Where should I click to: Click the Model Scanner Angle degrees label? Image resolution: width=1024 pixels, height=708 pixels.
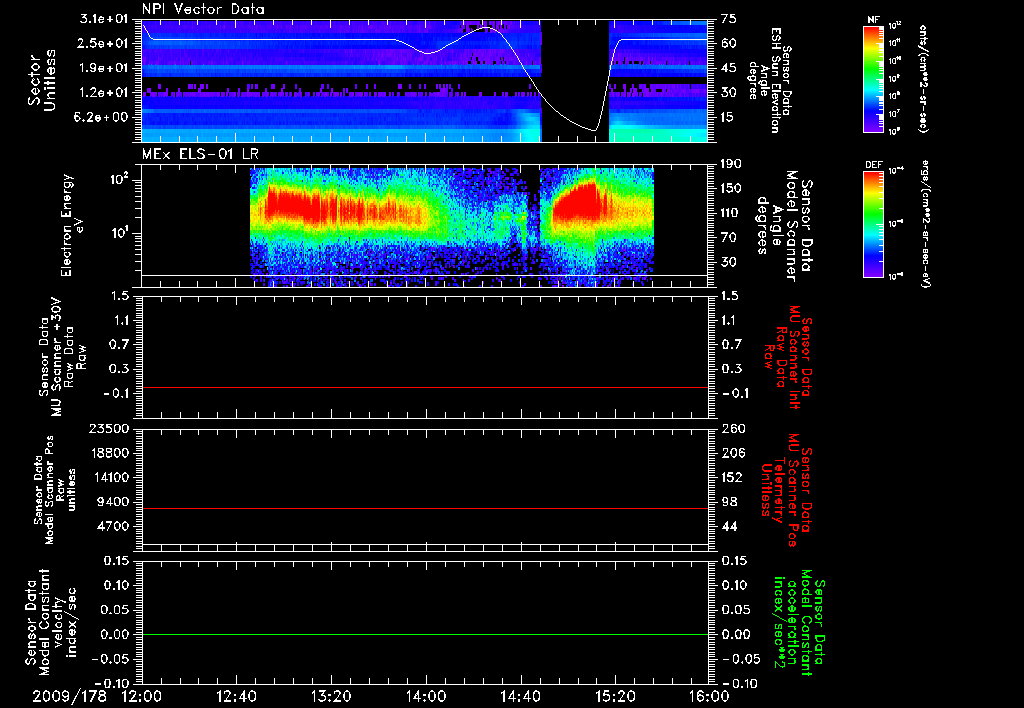point(784,226)
